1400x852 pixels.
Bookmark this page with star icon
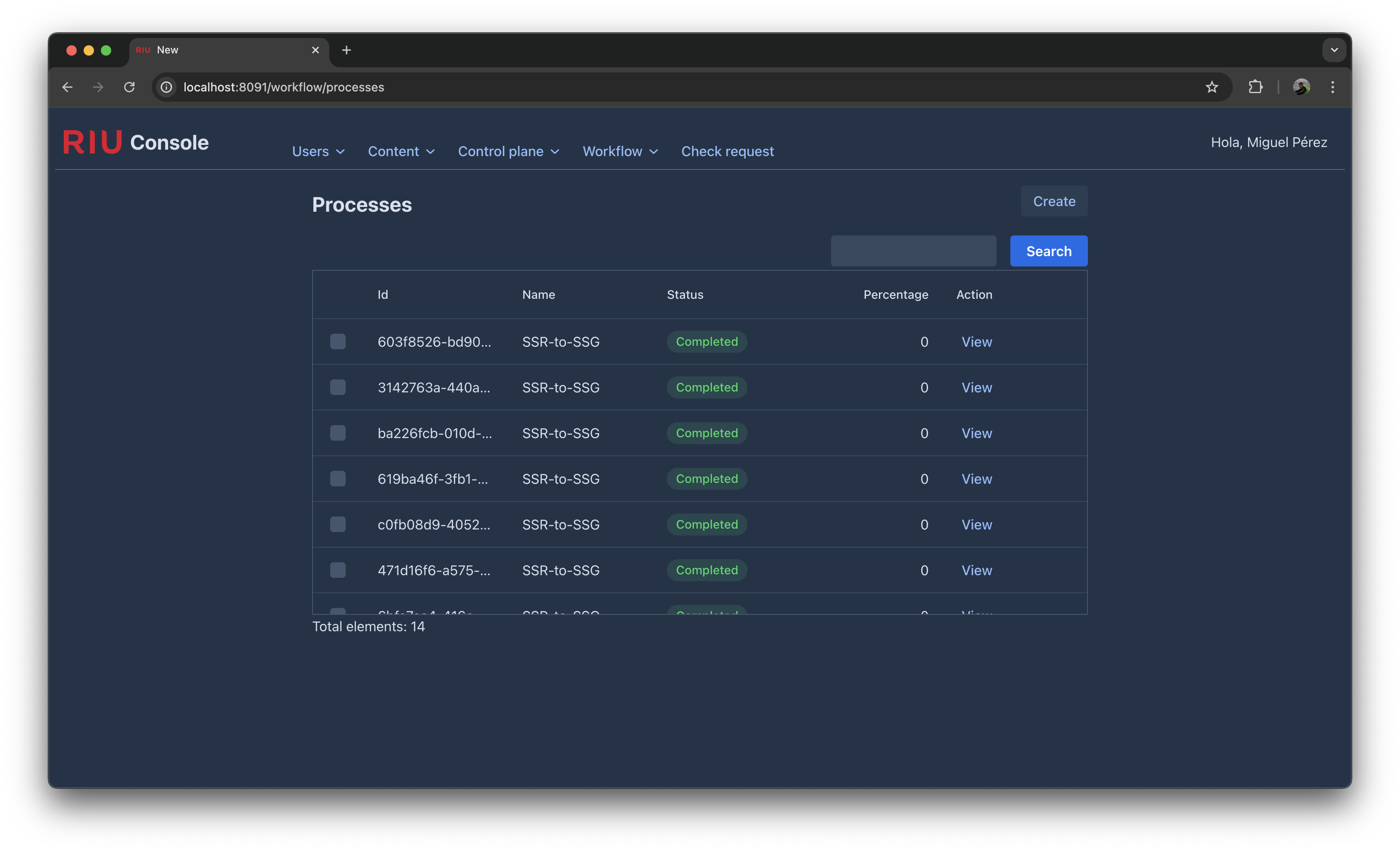(x=1212, y=87)
